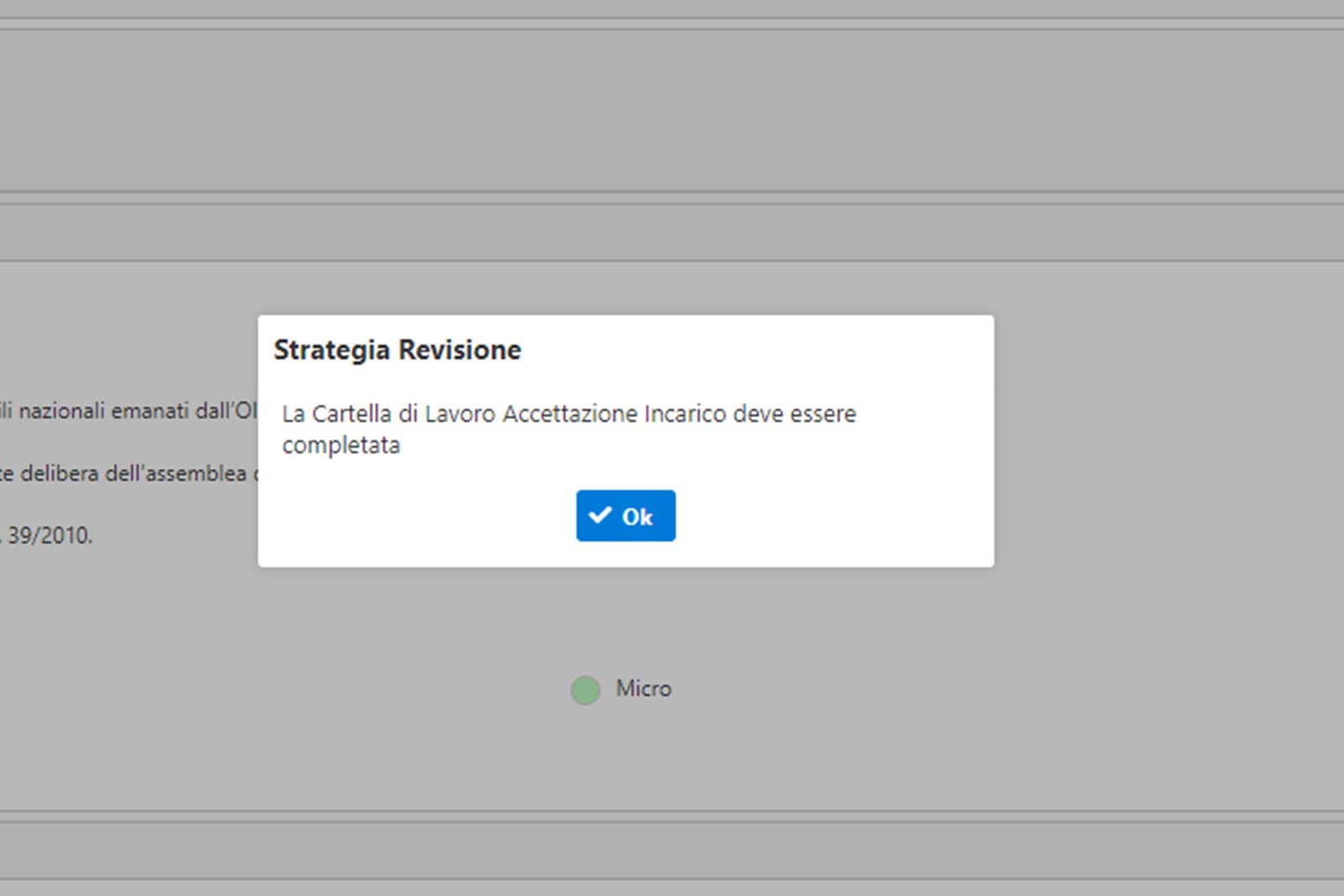Click the Strategia Revisione dialog title

pyautogui.click(x=397, y=350)
